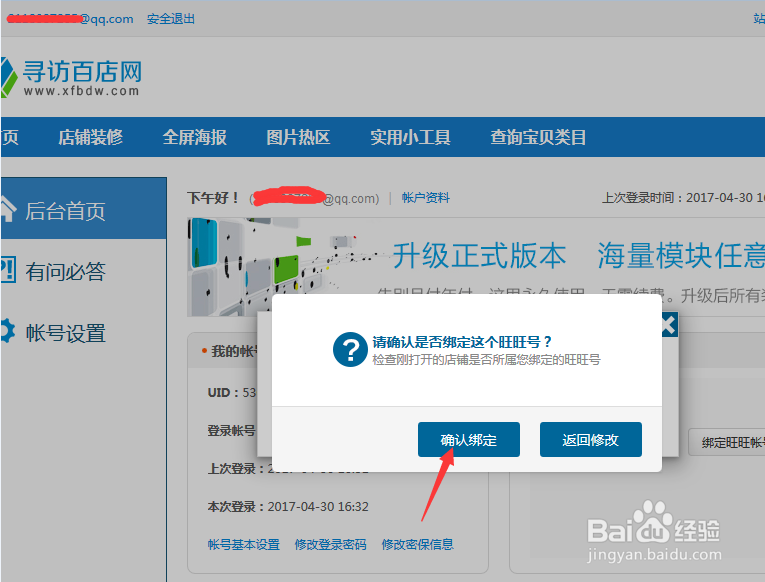Image resolution: width=765 pixels, height=582 pixels.
Task: Open the 帐户资料 link
Action: tap(425, 198)
